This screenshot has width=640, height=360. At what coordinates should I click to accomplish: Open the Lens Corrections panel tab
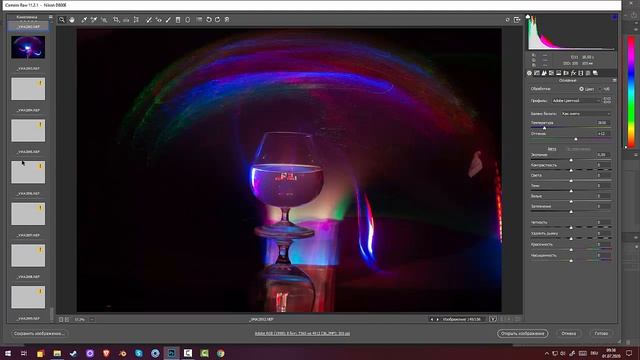coord(566,73)
